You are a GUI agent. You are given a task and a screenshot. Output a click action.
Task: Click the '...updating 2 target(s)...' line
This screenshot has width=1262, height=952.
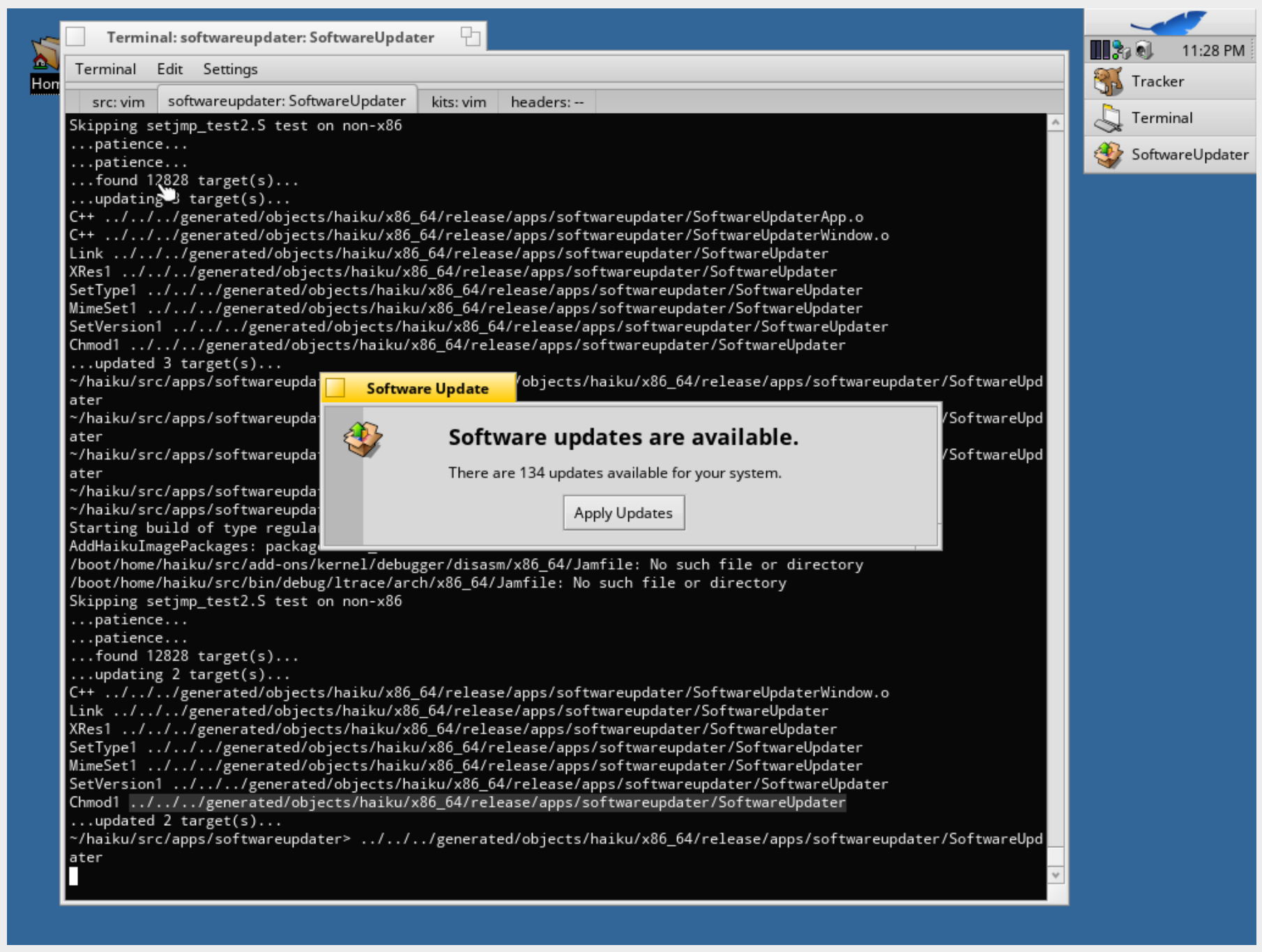click(x=179, y=675)
